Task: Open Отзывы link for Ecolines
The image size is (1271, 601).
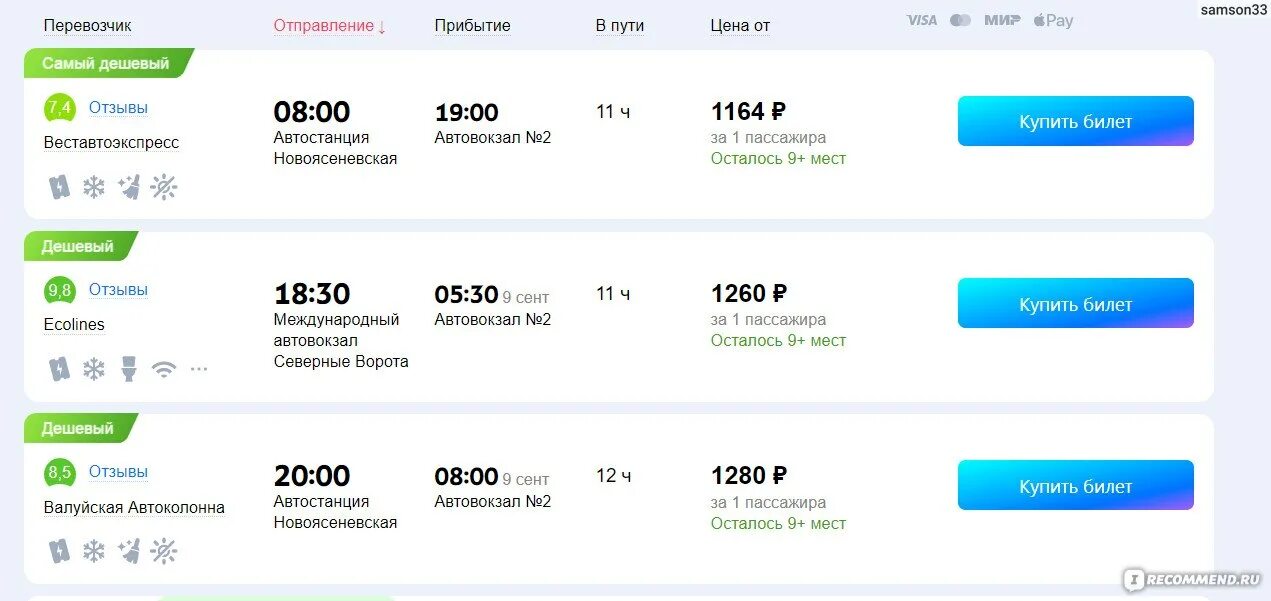Action: click(118, 289)
